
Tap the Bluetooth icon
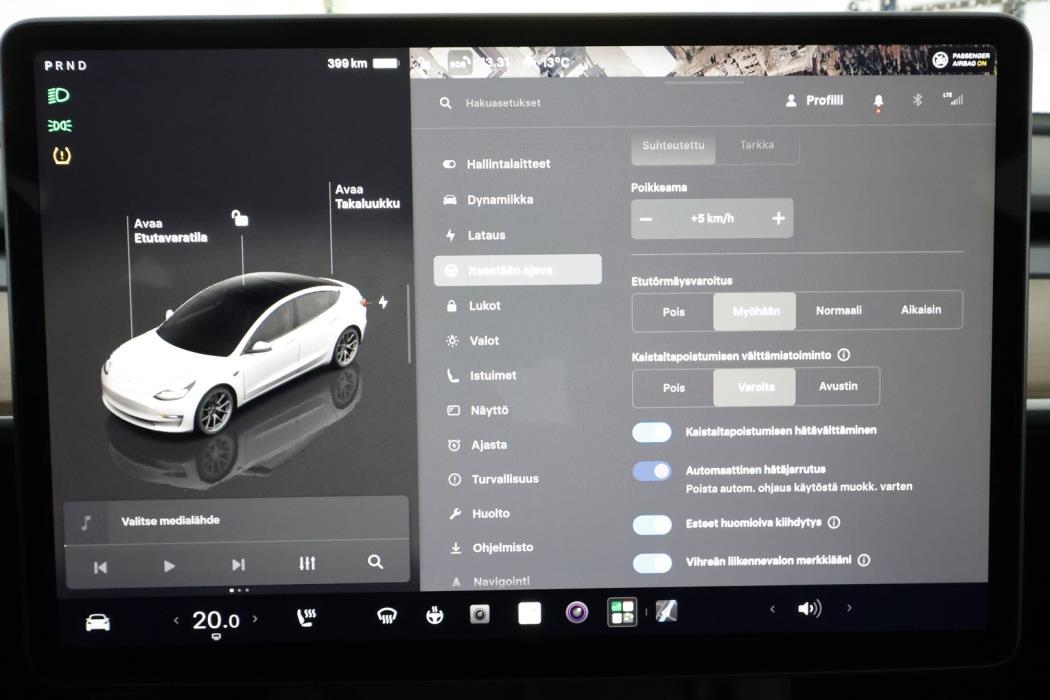[x=917, y=100]
